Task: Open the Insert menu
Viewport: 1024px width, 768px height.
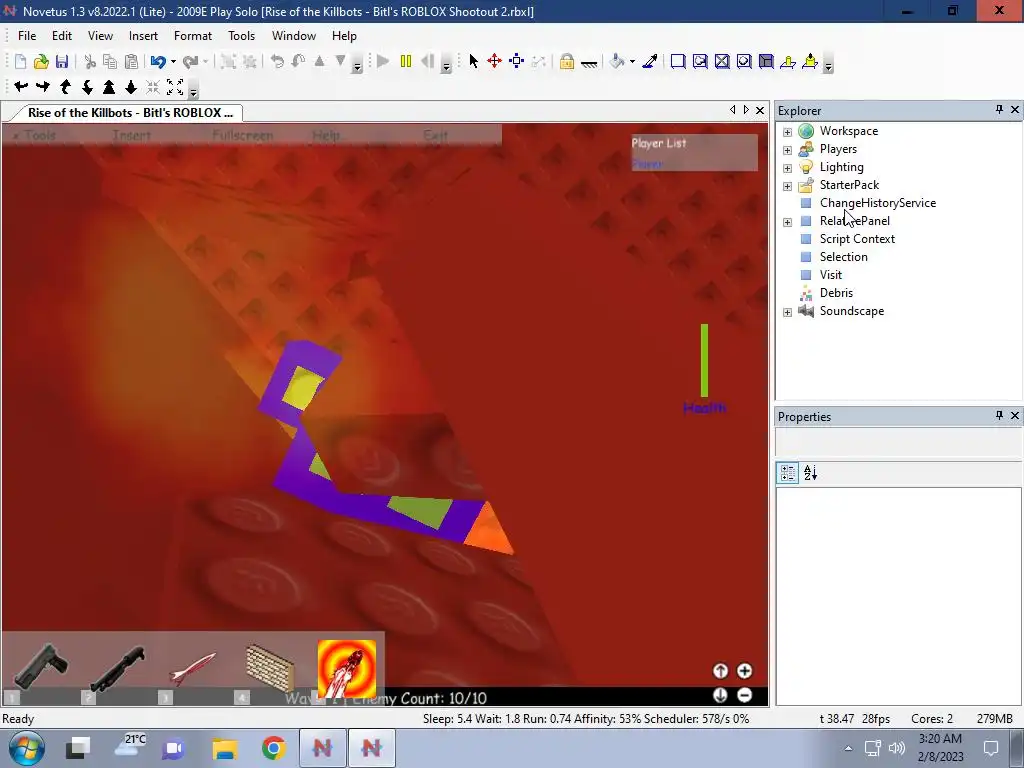Action: pyautogui.click(x=143, y=35)
